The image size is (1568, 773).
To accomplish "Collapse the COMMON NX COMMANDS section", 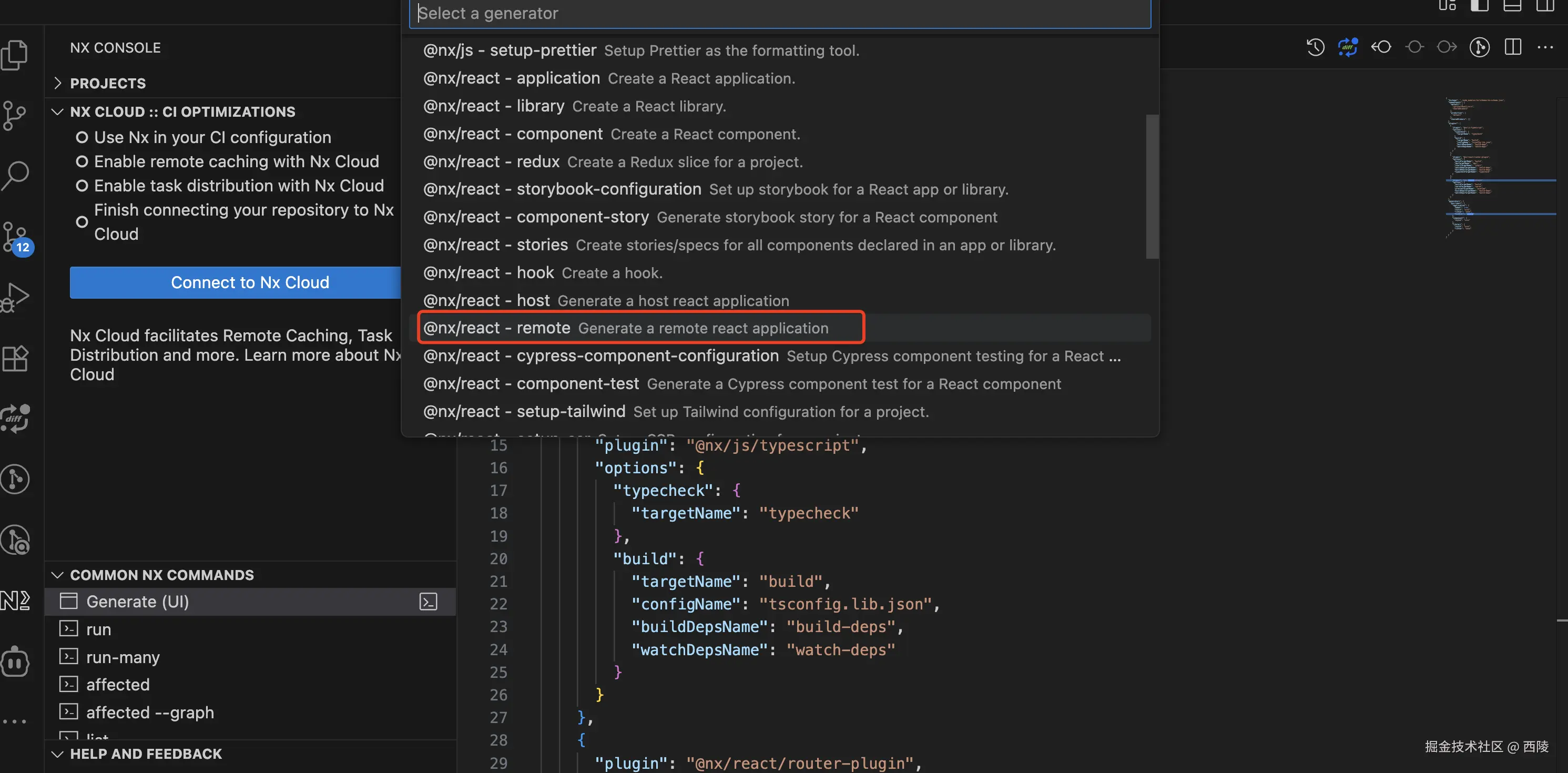I will (x=58, y=575).
